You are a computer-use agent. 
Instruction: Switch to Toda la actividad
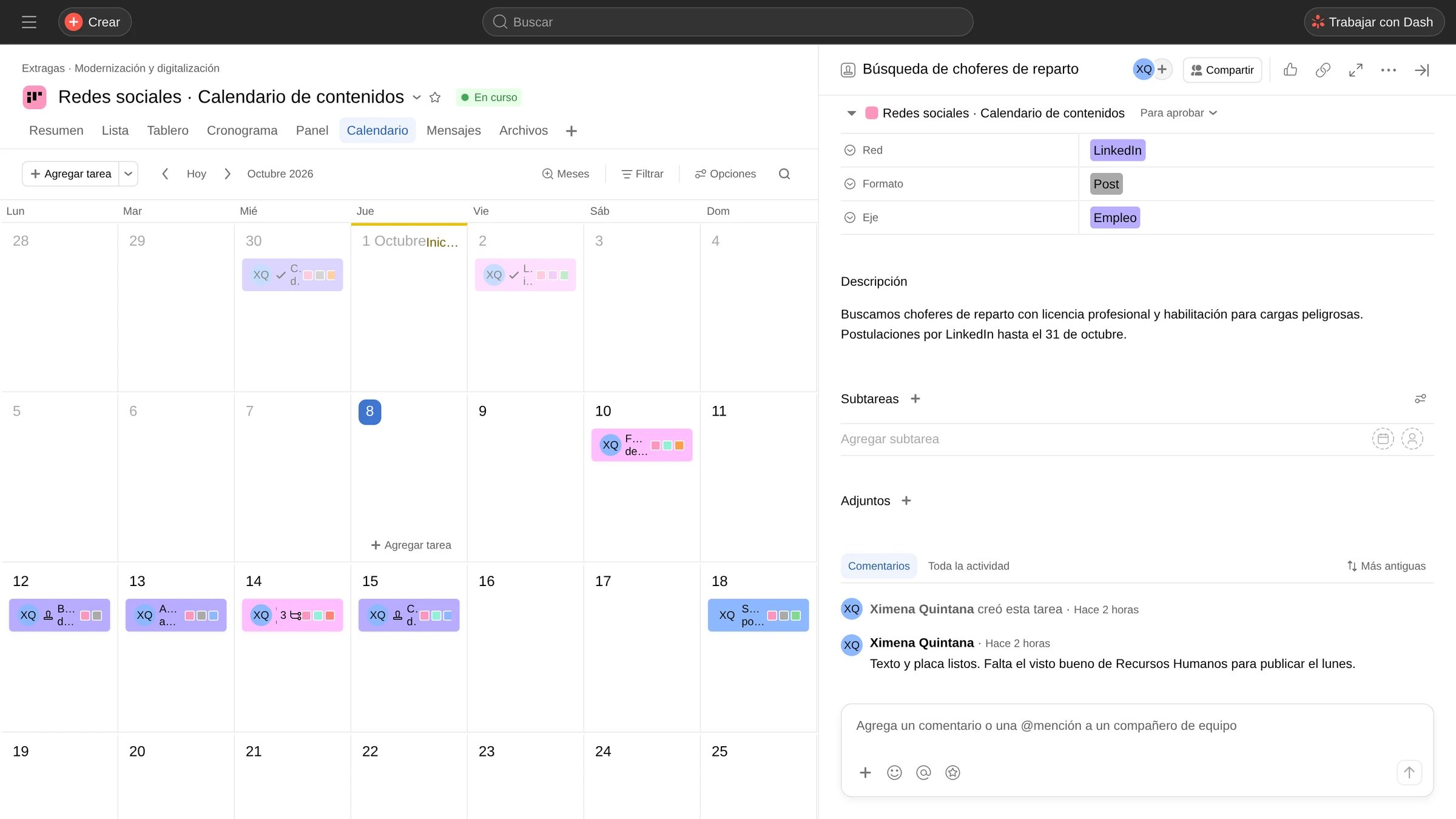969,566
